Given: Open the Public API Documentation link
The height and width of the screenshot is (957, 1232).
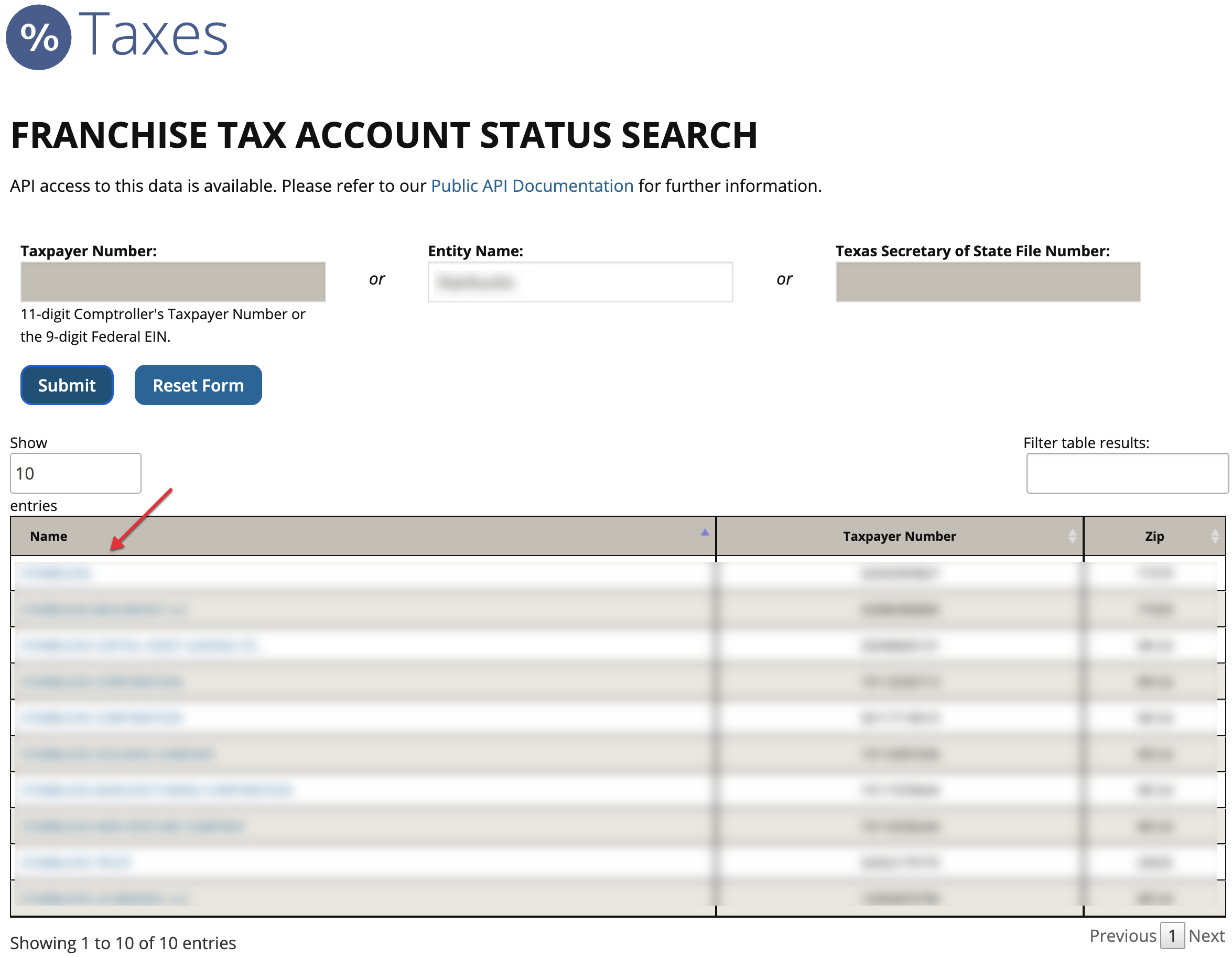Looking at the screenshot, I should click(532, 186).
